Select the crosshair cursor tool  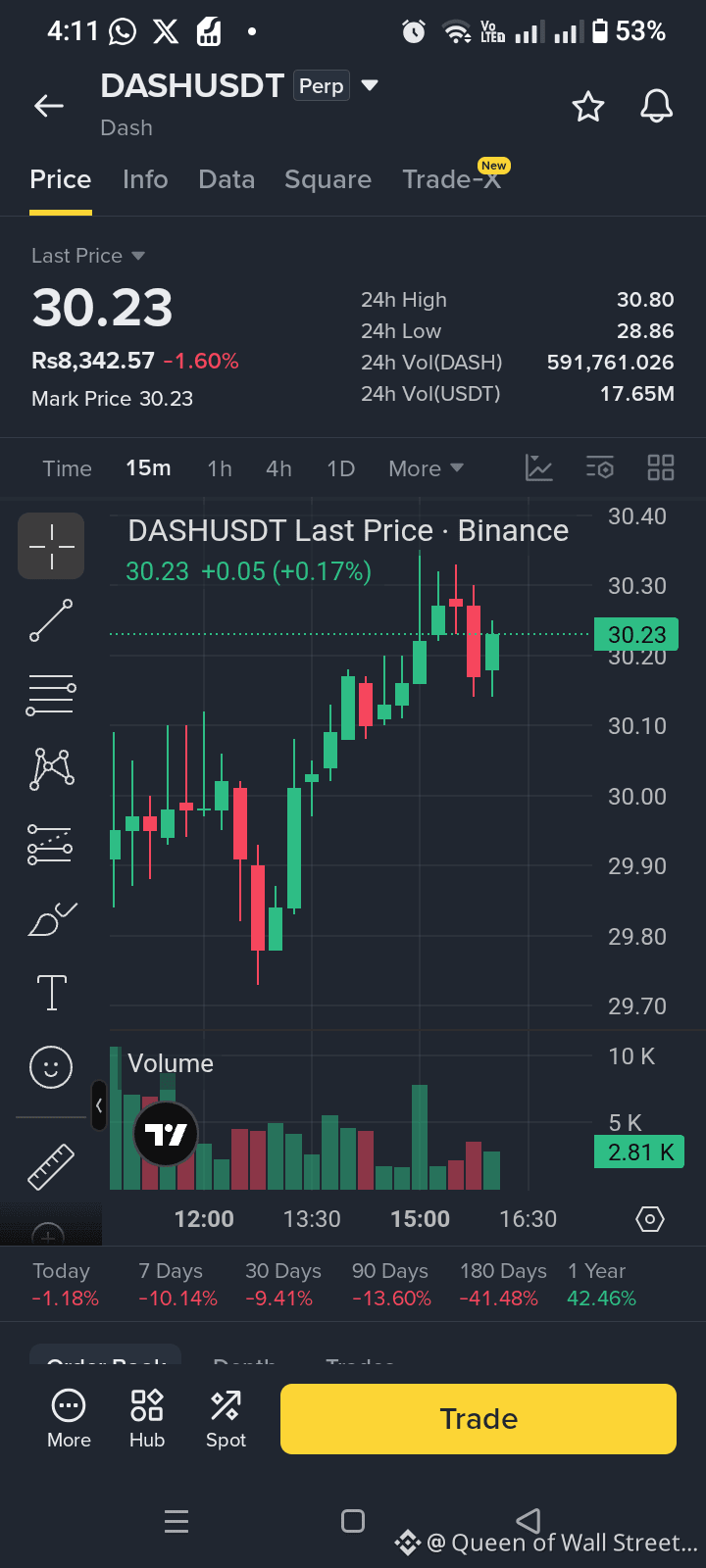coord(51,546)
